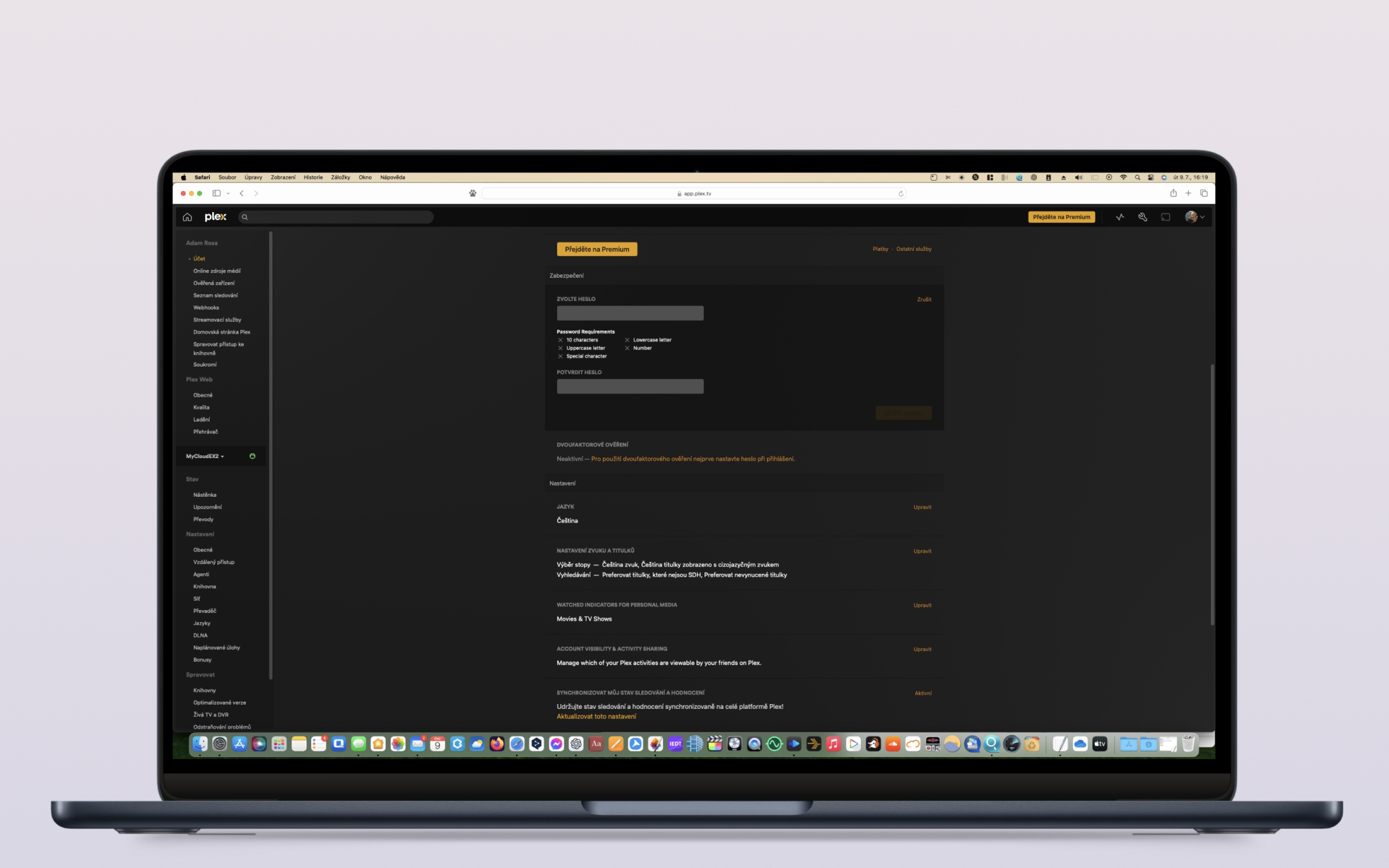Open the Safari share icon

click(1173, 193)
